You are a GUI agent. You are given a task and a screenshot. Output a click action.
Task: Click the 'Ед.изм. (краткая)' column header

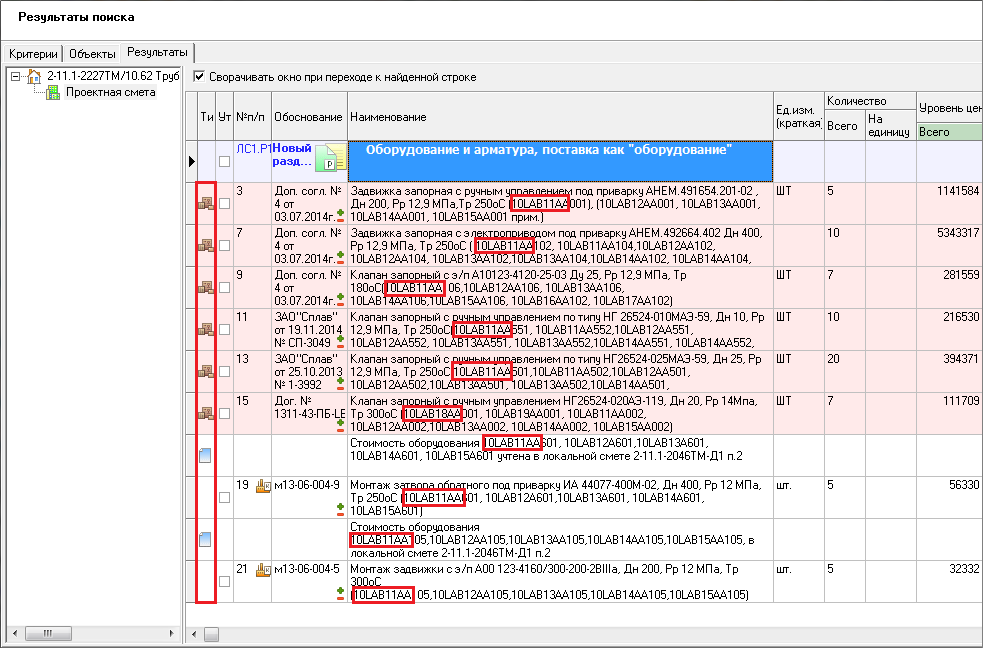(799, 117)
